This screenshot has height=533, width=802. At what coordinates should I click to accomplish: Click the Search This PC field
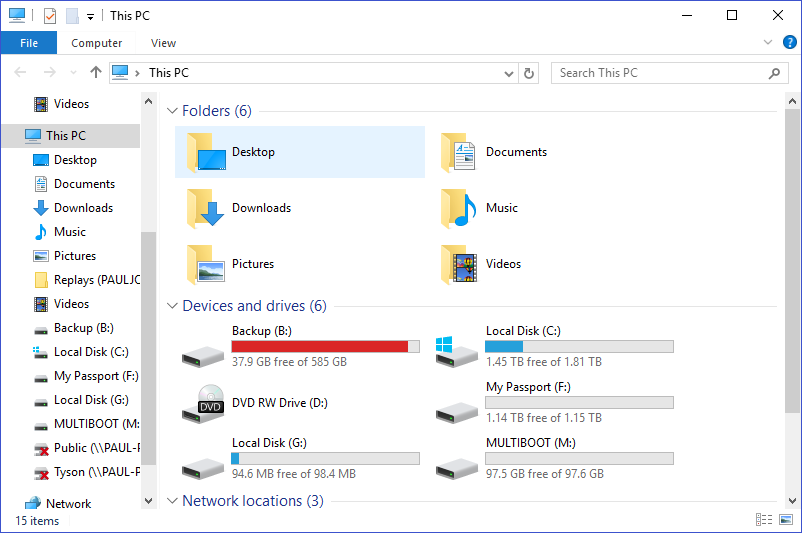[x=662, y=73]
